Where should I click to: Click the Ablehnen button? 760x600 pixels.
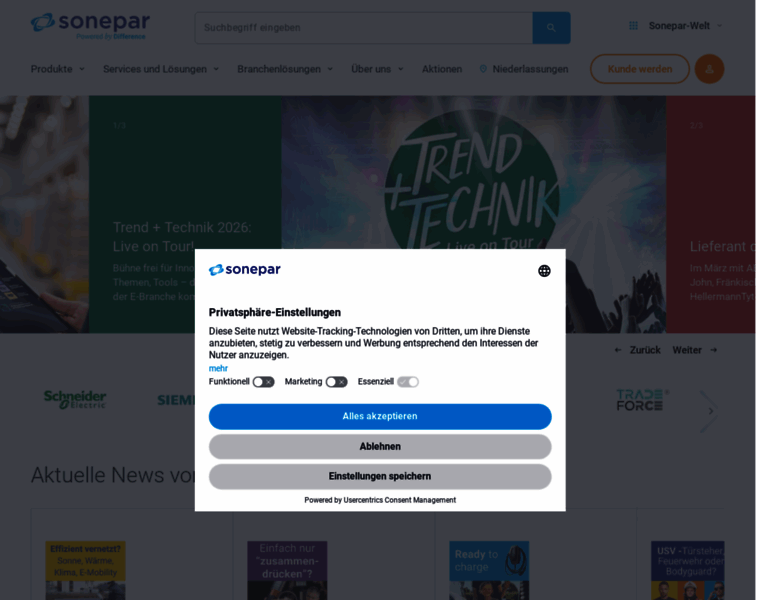380,446
